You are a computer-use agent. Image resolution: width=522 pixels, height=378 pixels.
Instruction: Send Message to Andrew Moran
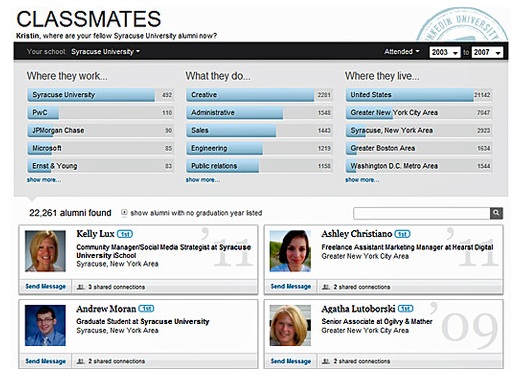pyautogui.click(x=46, y=361)
